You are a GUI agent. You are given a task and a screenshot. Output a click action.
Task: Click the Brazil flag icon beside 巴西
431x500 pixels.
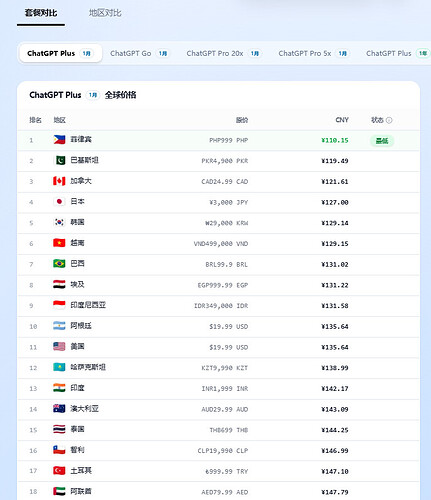(59, 264)
